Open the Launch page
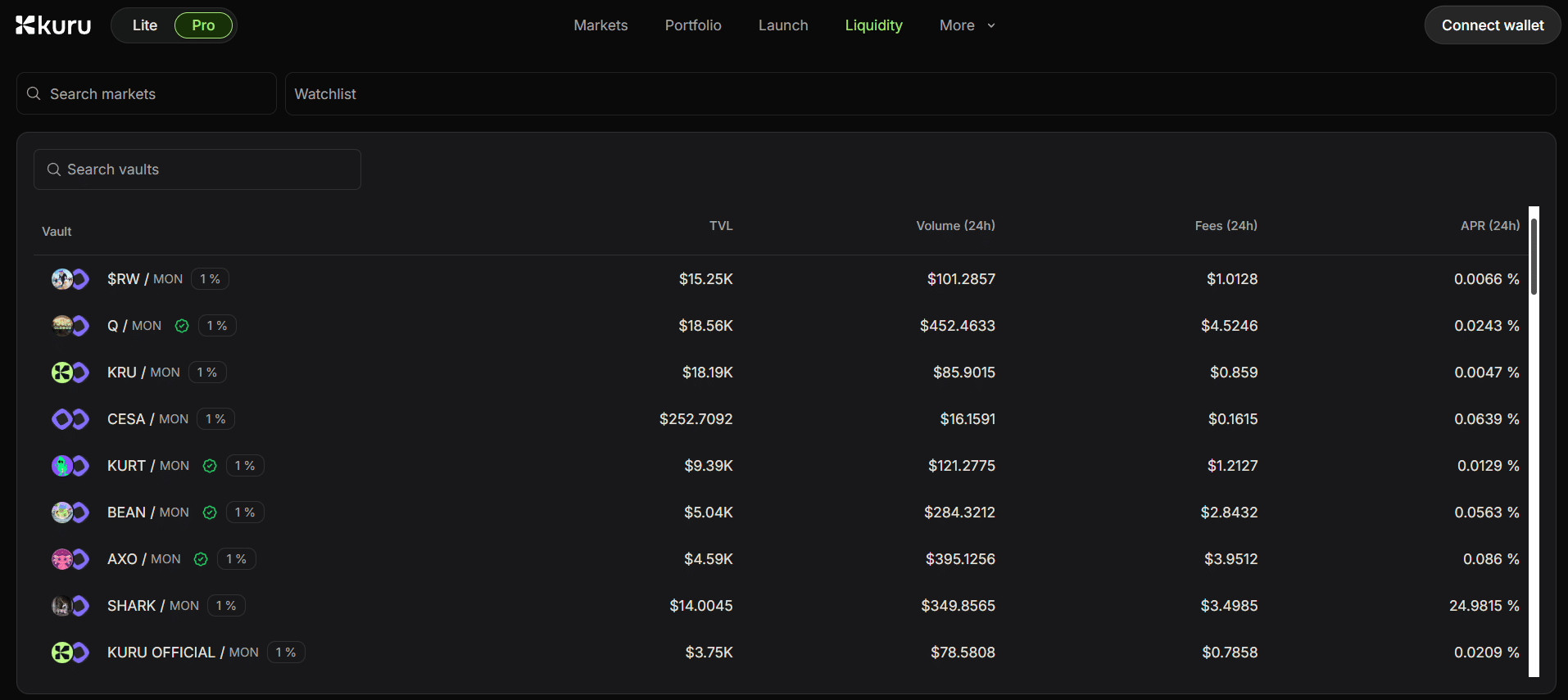1568x700 pixels. (783, 25)
